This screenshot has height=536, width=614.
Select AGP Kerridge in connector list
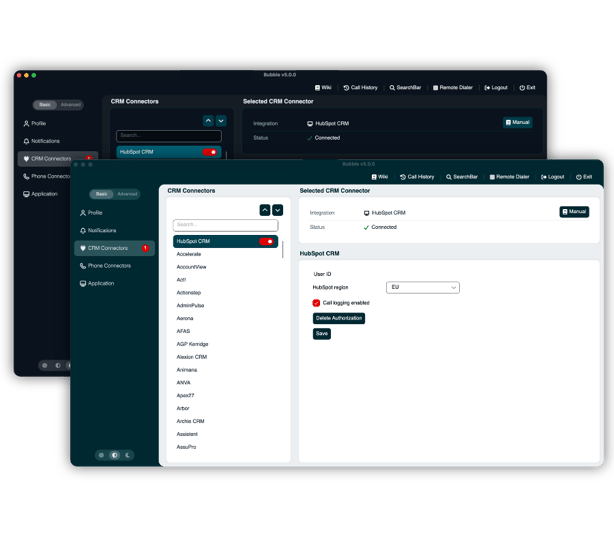click(192, 344)
